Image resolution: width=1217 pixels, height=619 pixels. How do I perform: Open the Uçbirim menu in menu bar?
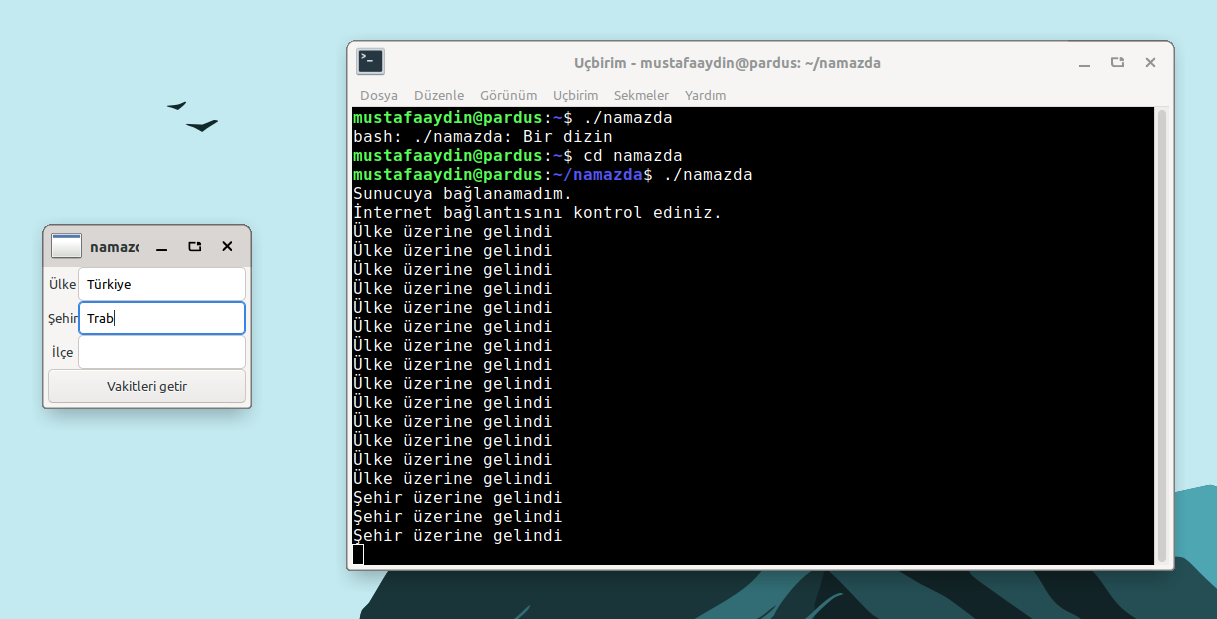pyautogui.click(x=575, y=95)
